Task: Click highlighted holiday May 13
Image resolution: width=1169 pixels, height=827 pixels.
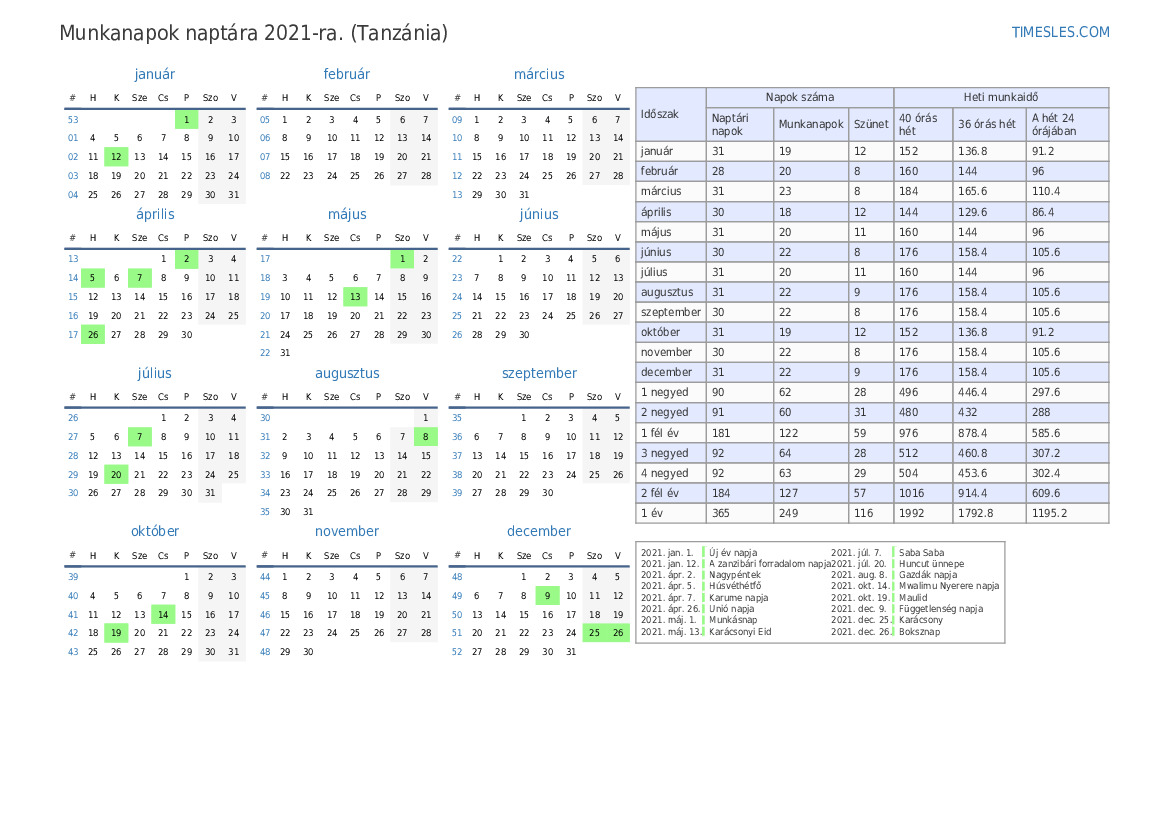Action: pyautogui.click(x=355, y=296)
